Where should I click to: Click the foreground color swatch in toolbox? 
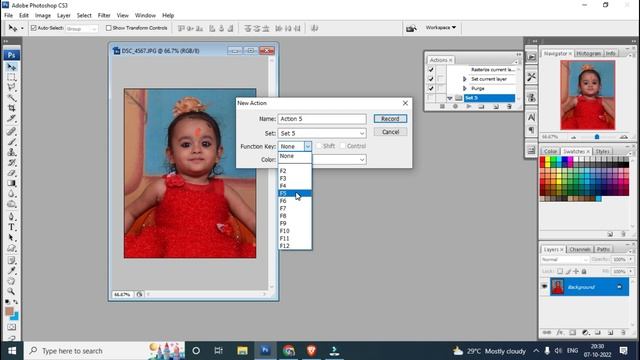click(x=9, y=311)
